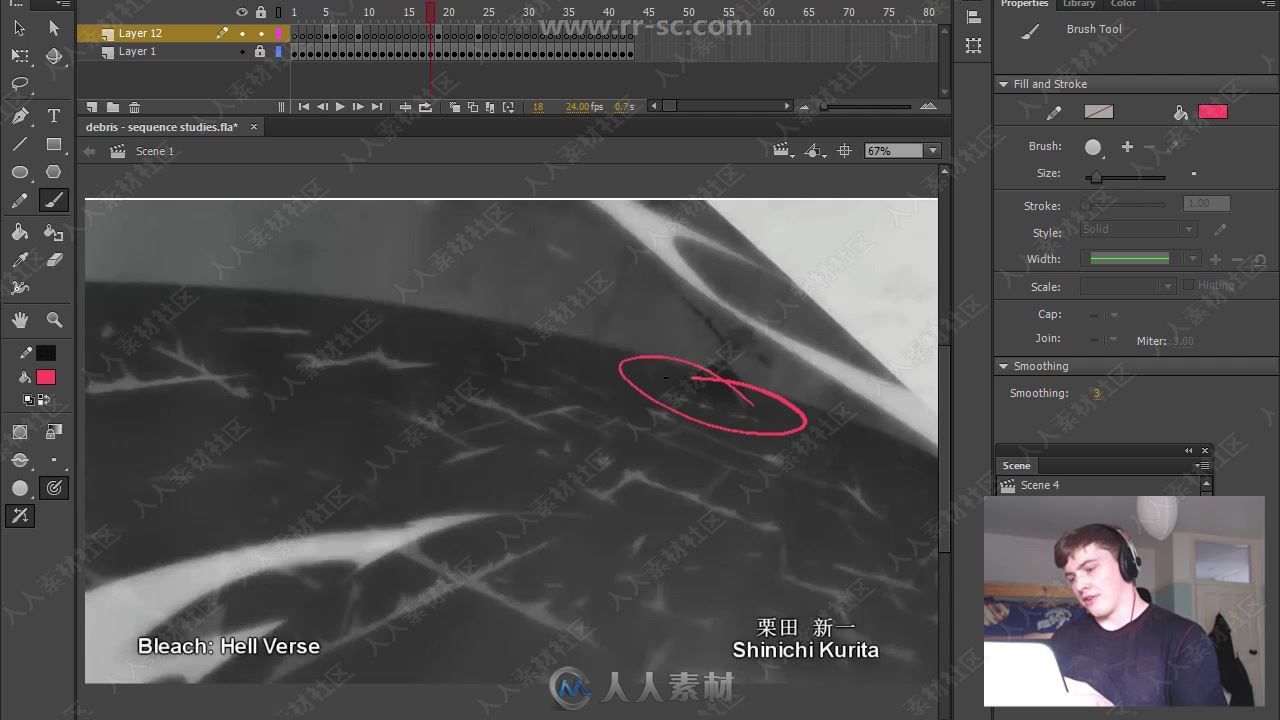1280x720 pixels.
Task: Select the Eraser tool
Action: click(x=54, y=260)
